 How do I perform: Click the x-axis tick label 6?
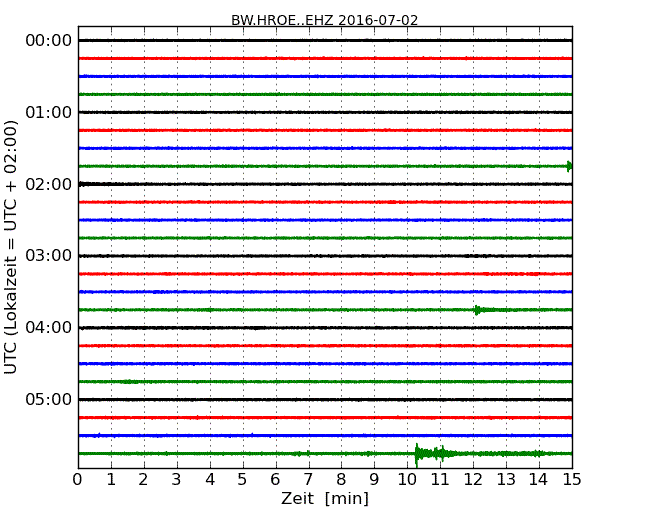coord(275,480)
